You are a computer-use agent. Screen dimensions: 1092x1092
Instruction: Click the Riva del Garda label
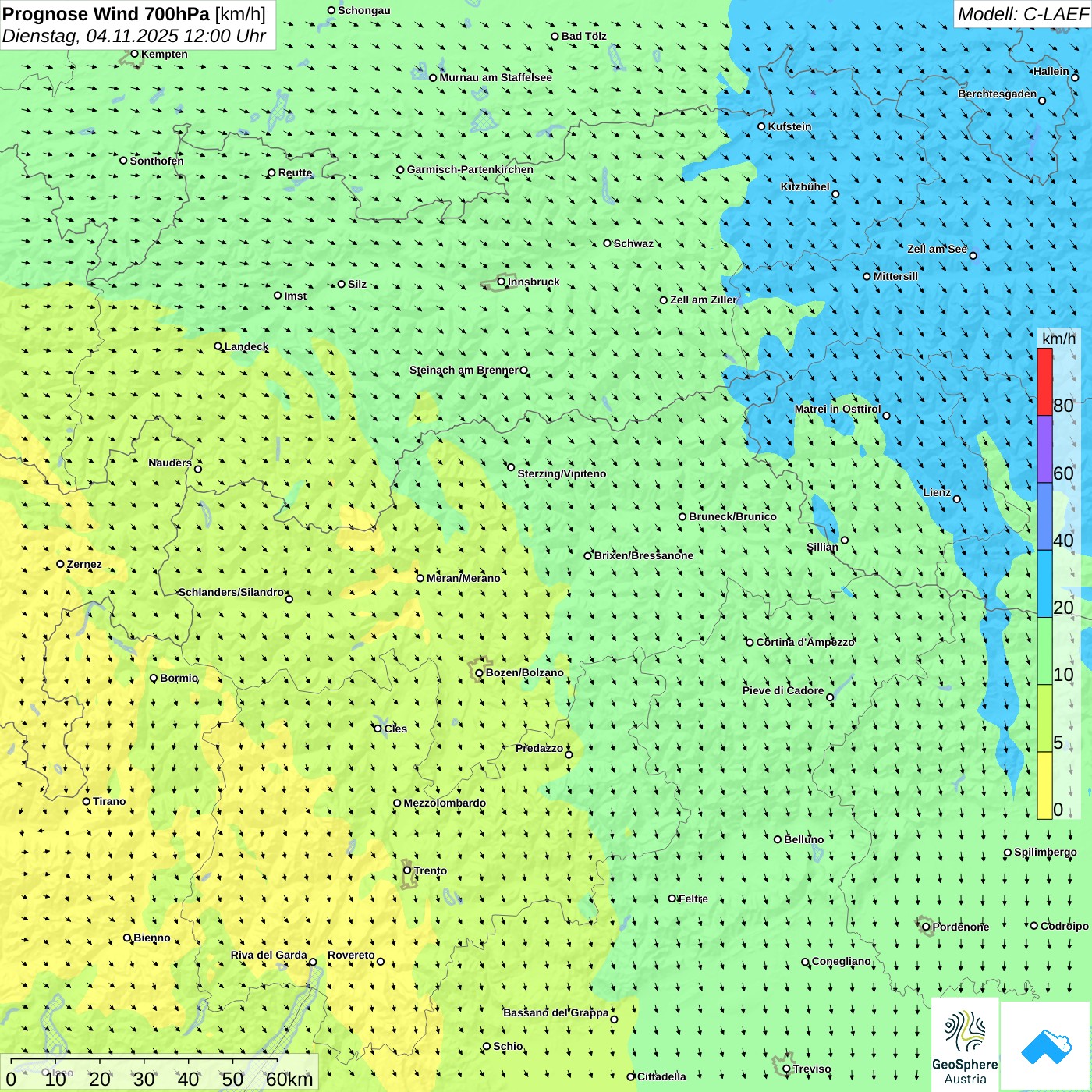point(269,955)
